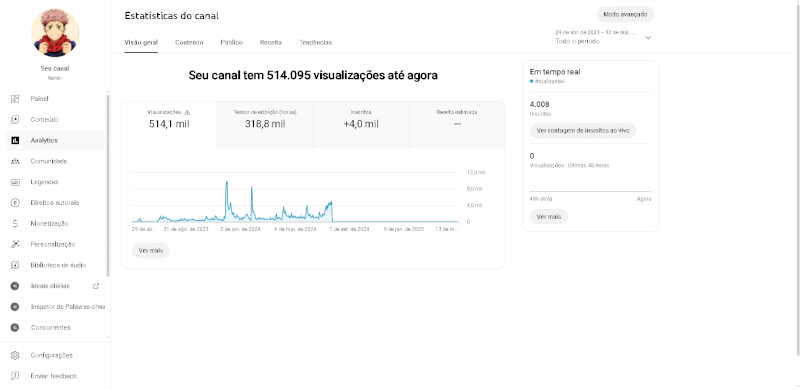The image size is (800, 390).
Task: Open the Ideias diárias extension icon
Action: point(15,286)
